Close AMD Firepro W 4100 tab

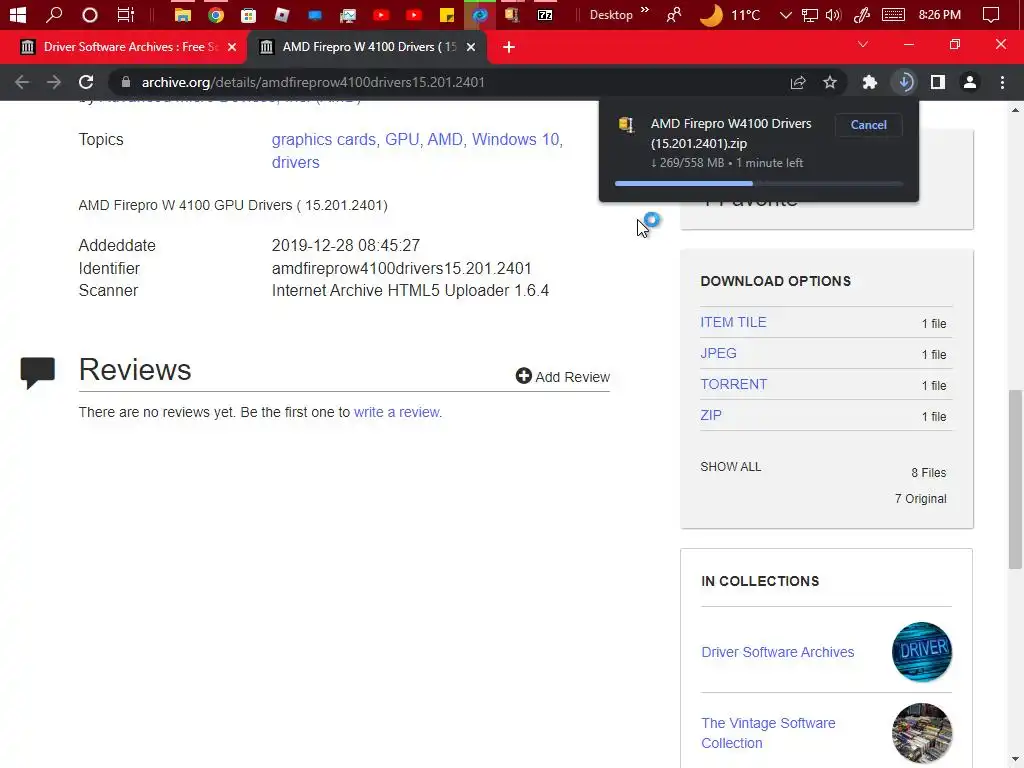(471, 47)
